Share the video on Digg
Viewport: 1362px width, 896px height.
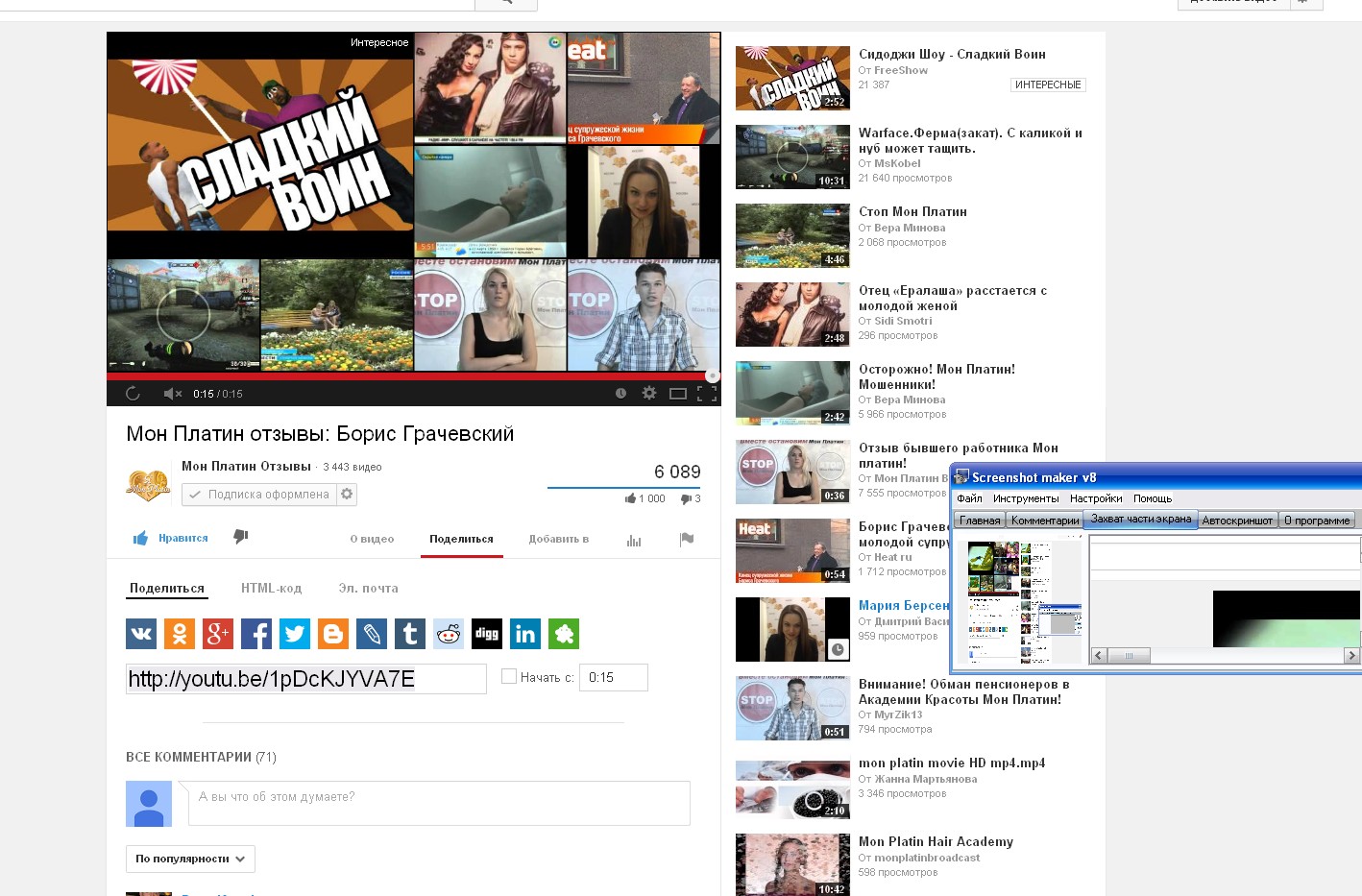487,634
